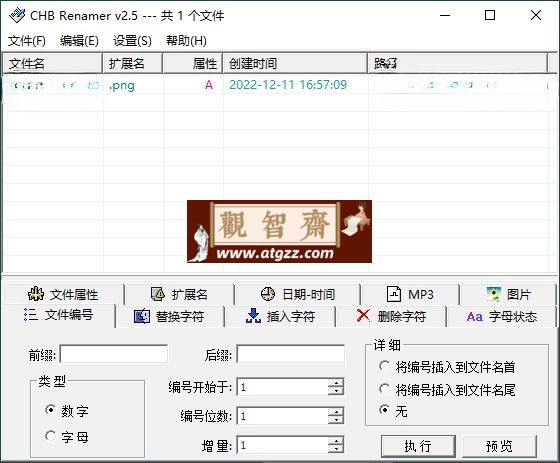Open the 编辑(E) menu
The image size is (560, 463).
coord(79,41)
